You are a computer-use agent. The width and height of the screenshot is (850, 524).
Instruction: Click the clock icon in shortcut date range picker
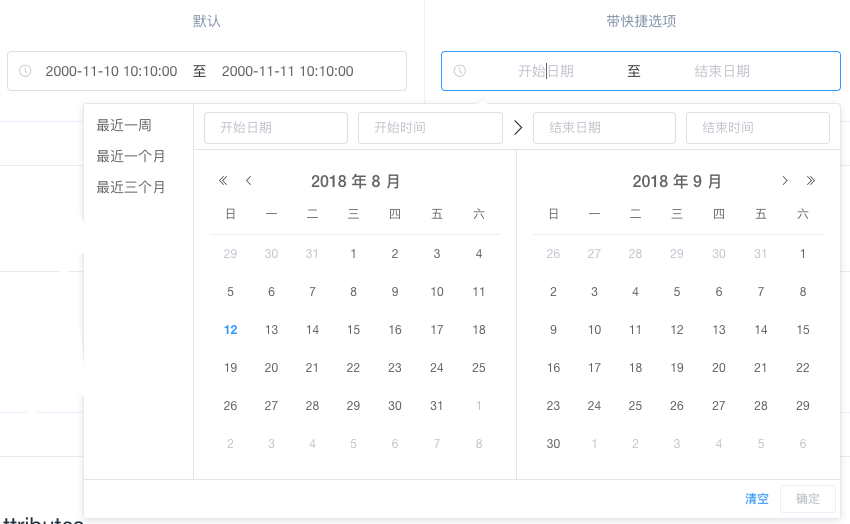coord(460,71)
